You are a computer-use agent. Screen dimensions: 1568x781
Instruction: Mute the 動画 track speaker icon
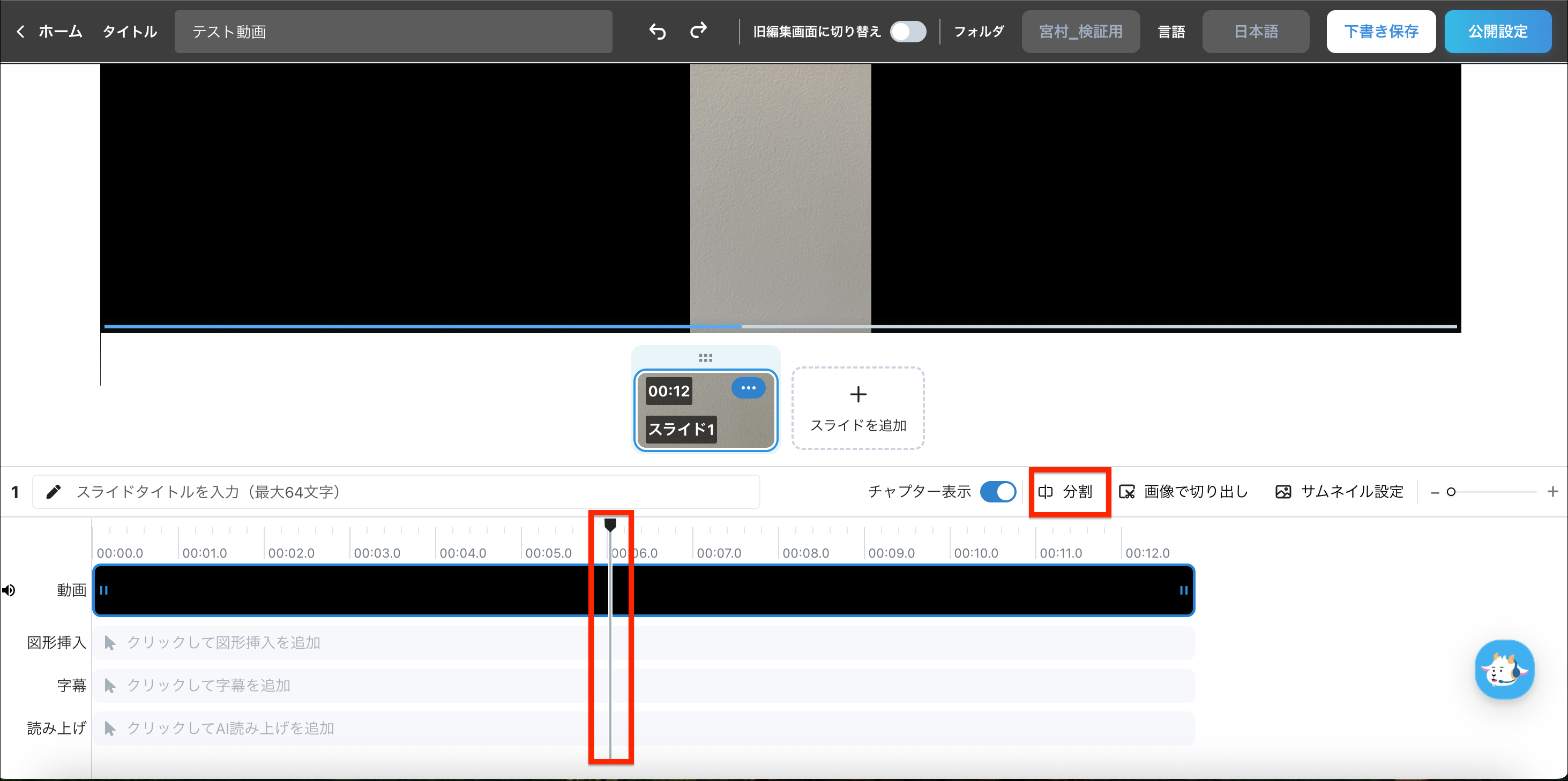(9, 590)
